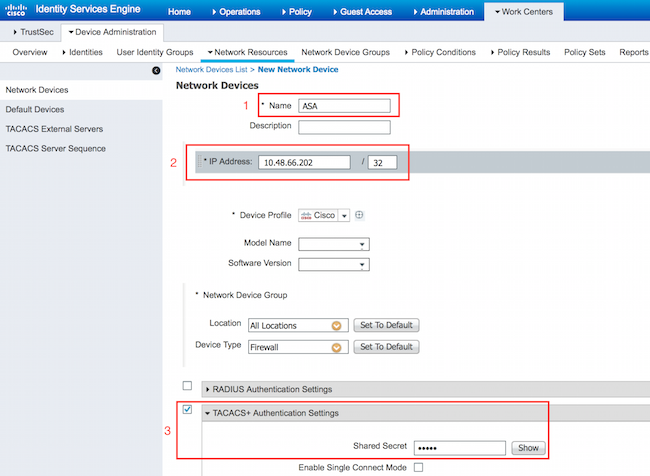Viewport: 650px width, 476px height.
Task: Click the Shared Secret password field
Action: [460, 448]
